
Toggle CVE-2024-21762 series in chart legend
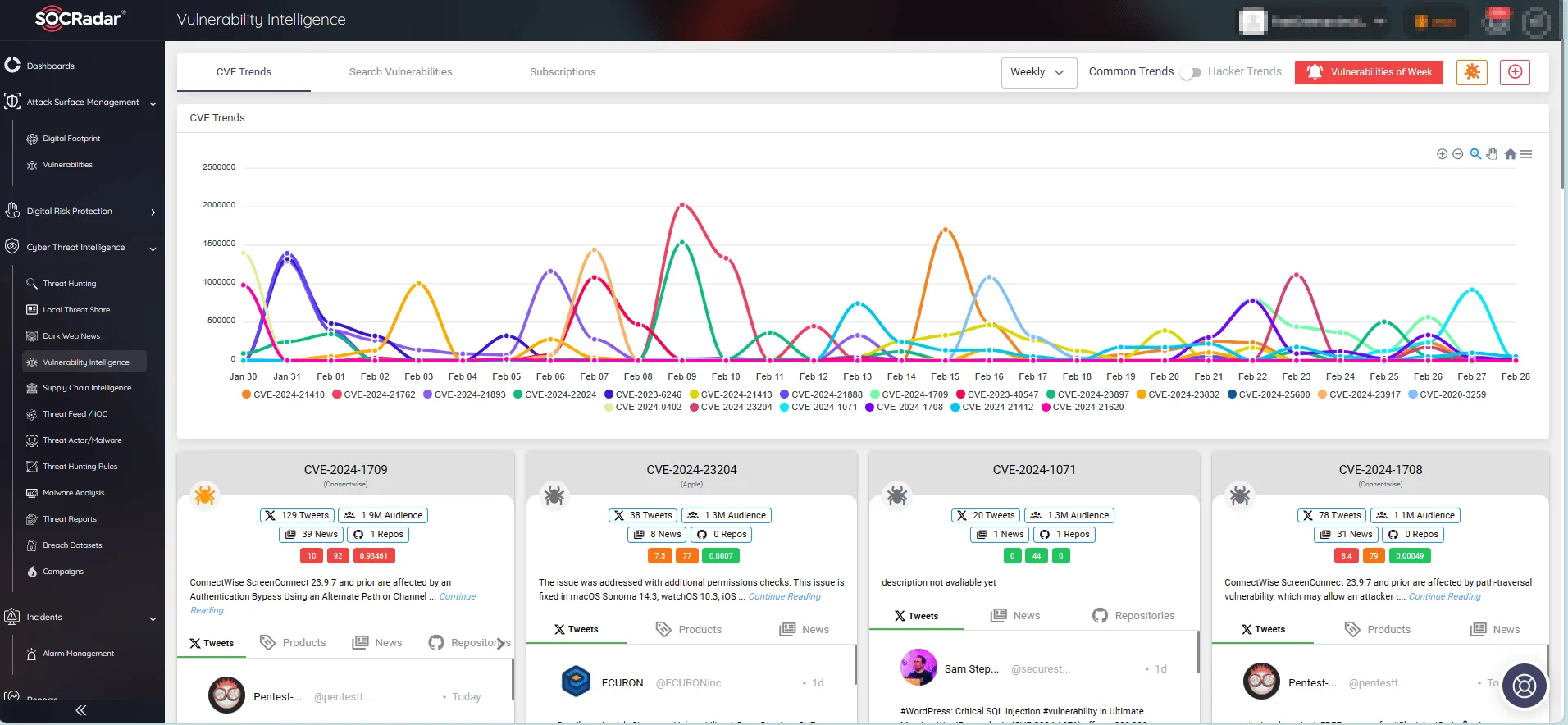(373, 394)
